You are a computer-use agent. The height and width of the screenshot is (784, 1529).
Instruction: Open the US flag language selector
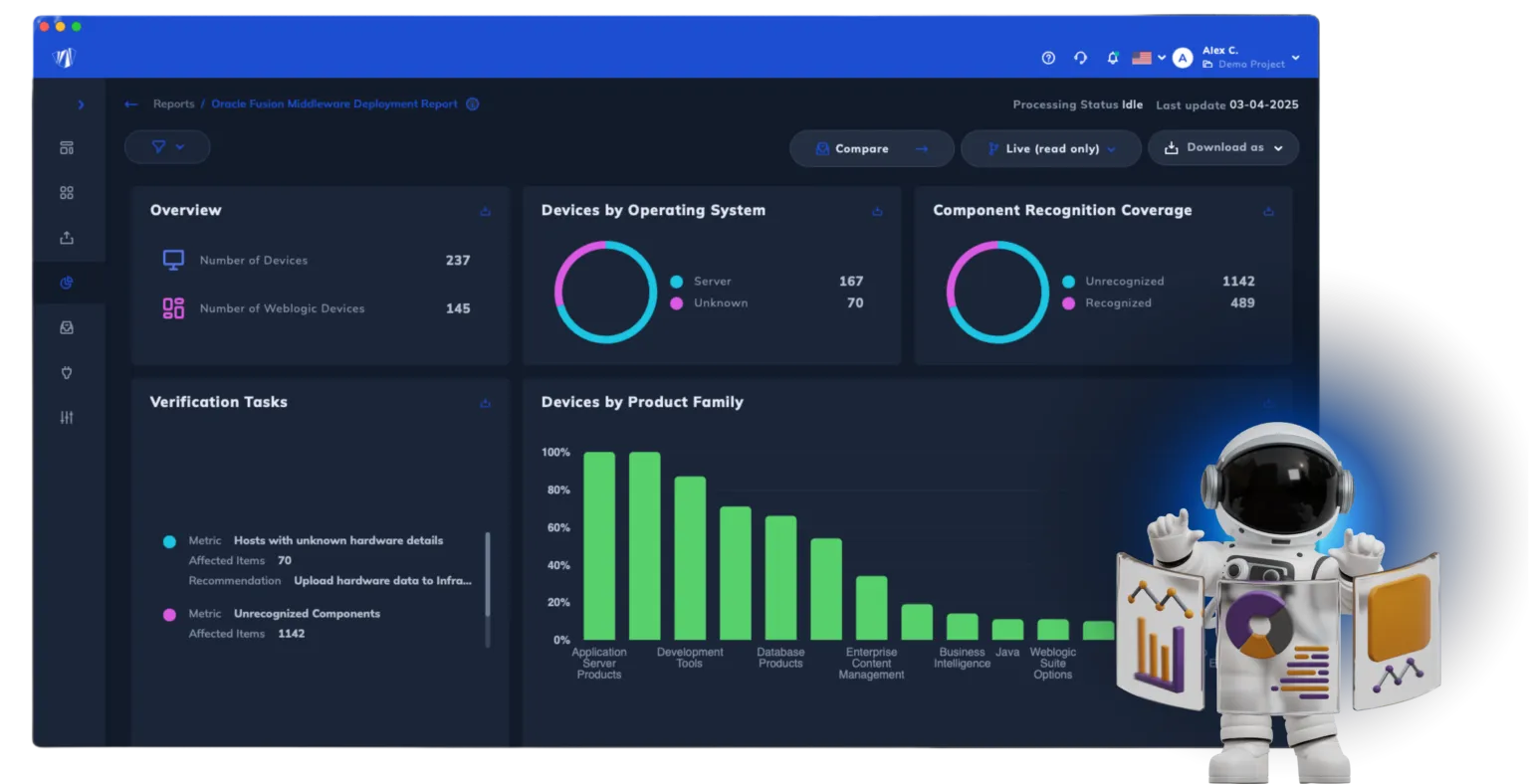click(1149, 58)
